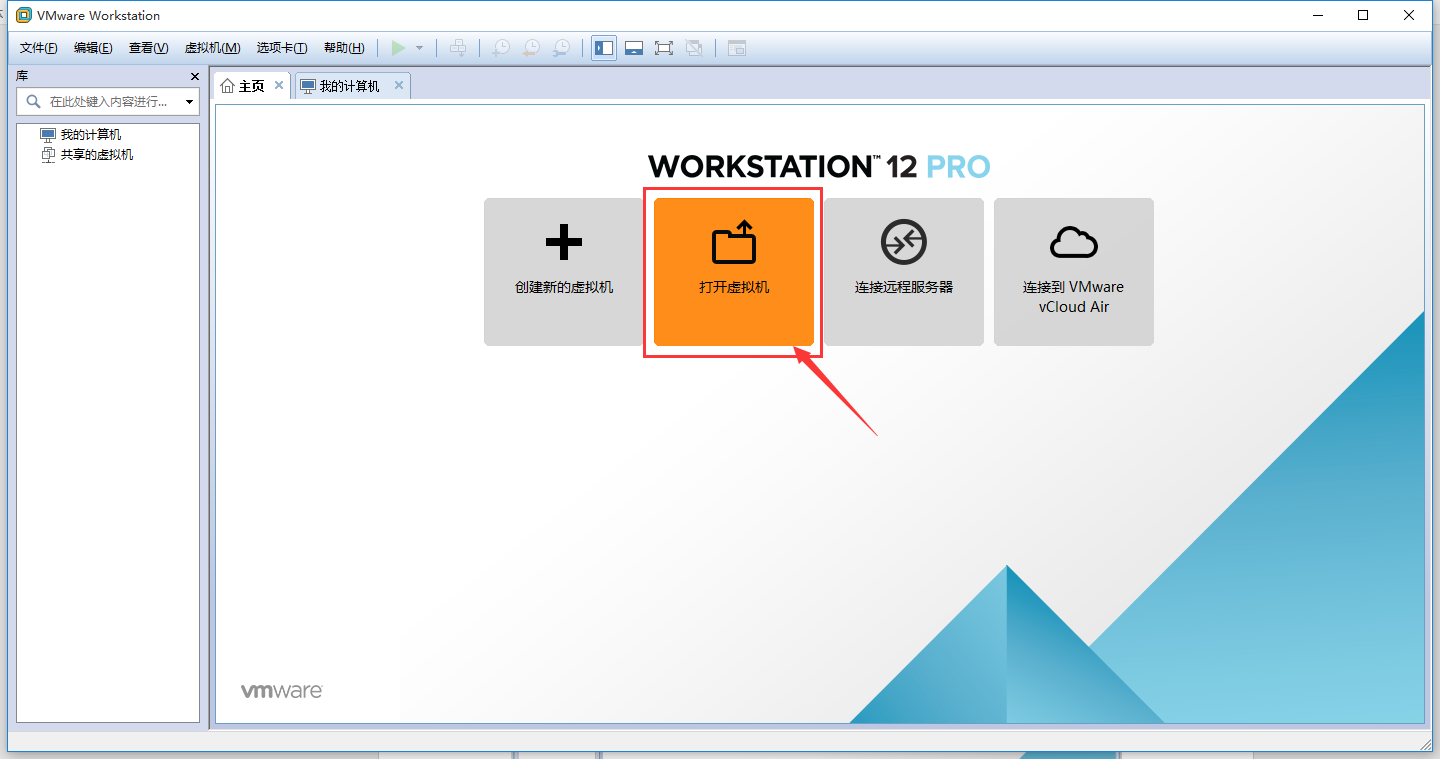Expand the library search dropdown arrow
The height and width of the screenshot is (759, 1440).
pyautogui.click(x=189, y=102)
